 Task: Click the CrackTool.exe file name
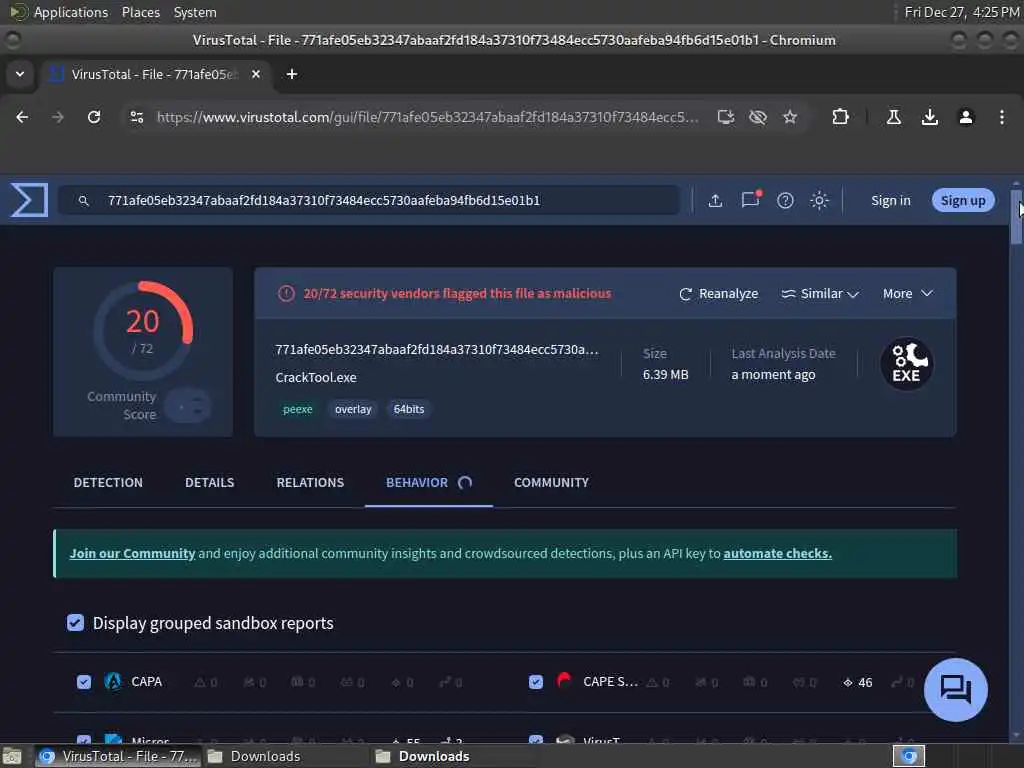(315, 377)
